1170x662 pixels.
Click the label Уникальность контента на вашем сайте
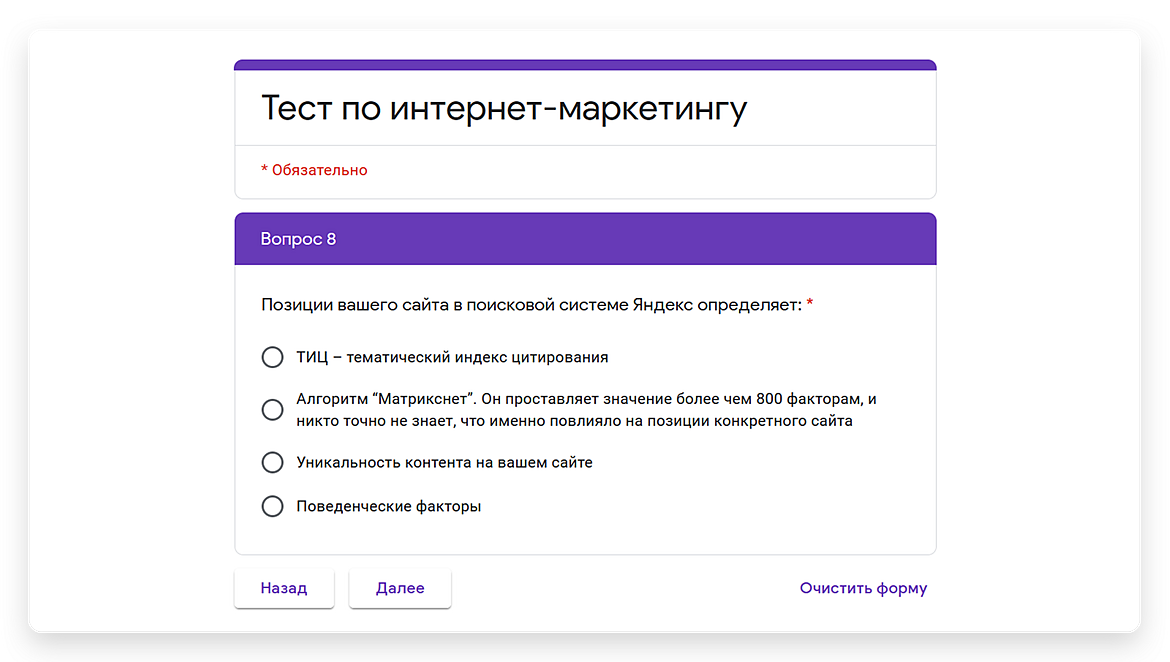point(444,462)
